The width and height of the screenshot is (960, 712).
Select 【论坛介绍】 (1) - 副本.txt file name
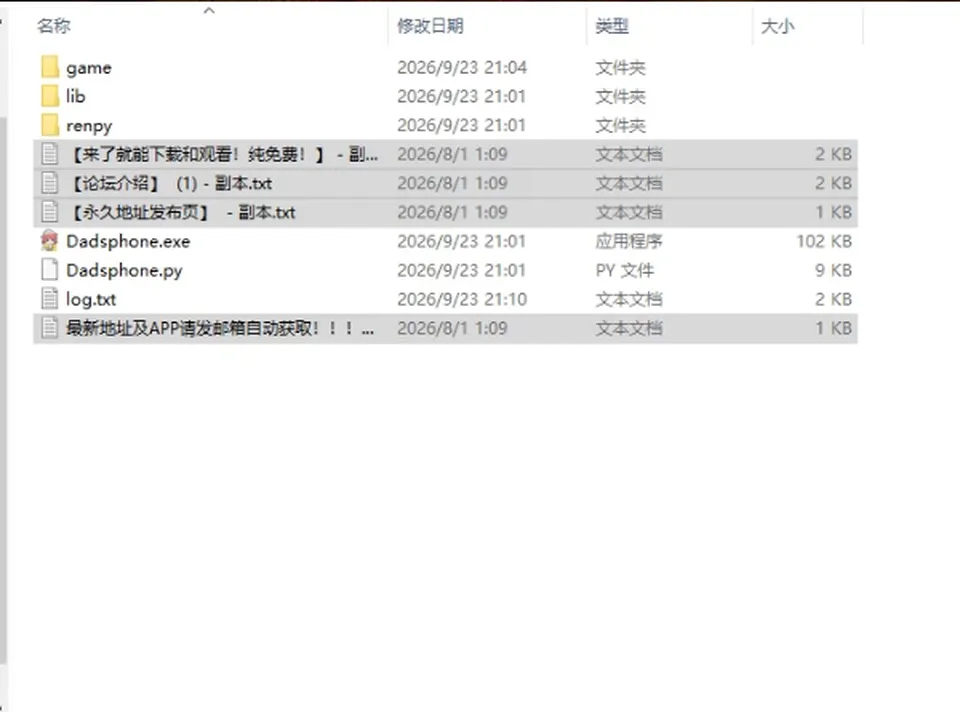(x=171, y=183)
